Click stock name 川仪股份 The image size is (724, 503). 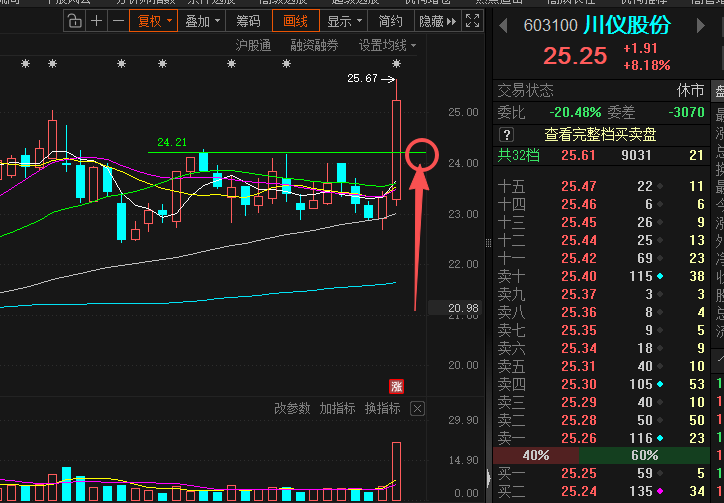point(627,25)
